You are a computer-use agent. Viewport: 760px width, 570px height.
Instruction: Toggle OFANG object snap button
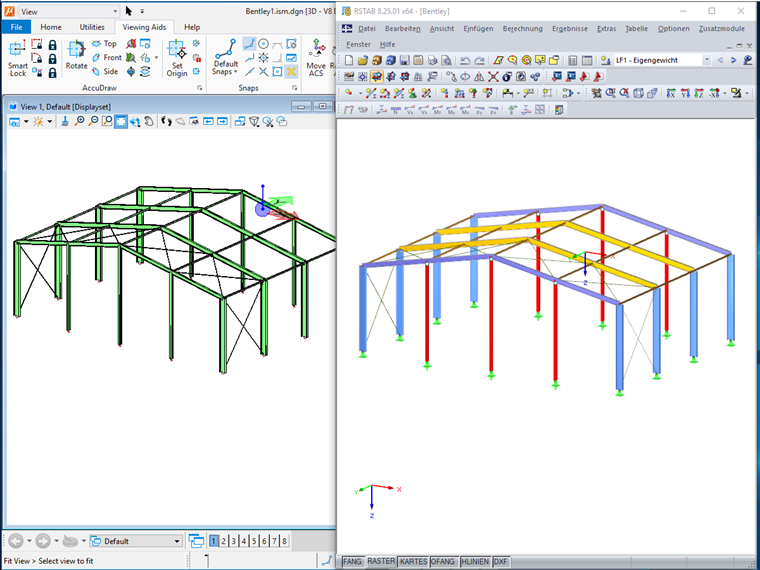(x=443, y=561)
